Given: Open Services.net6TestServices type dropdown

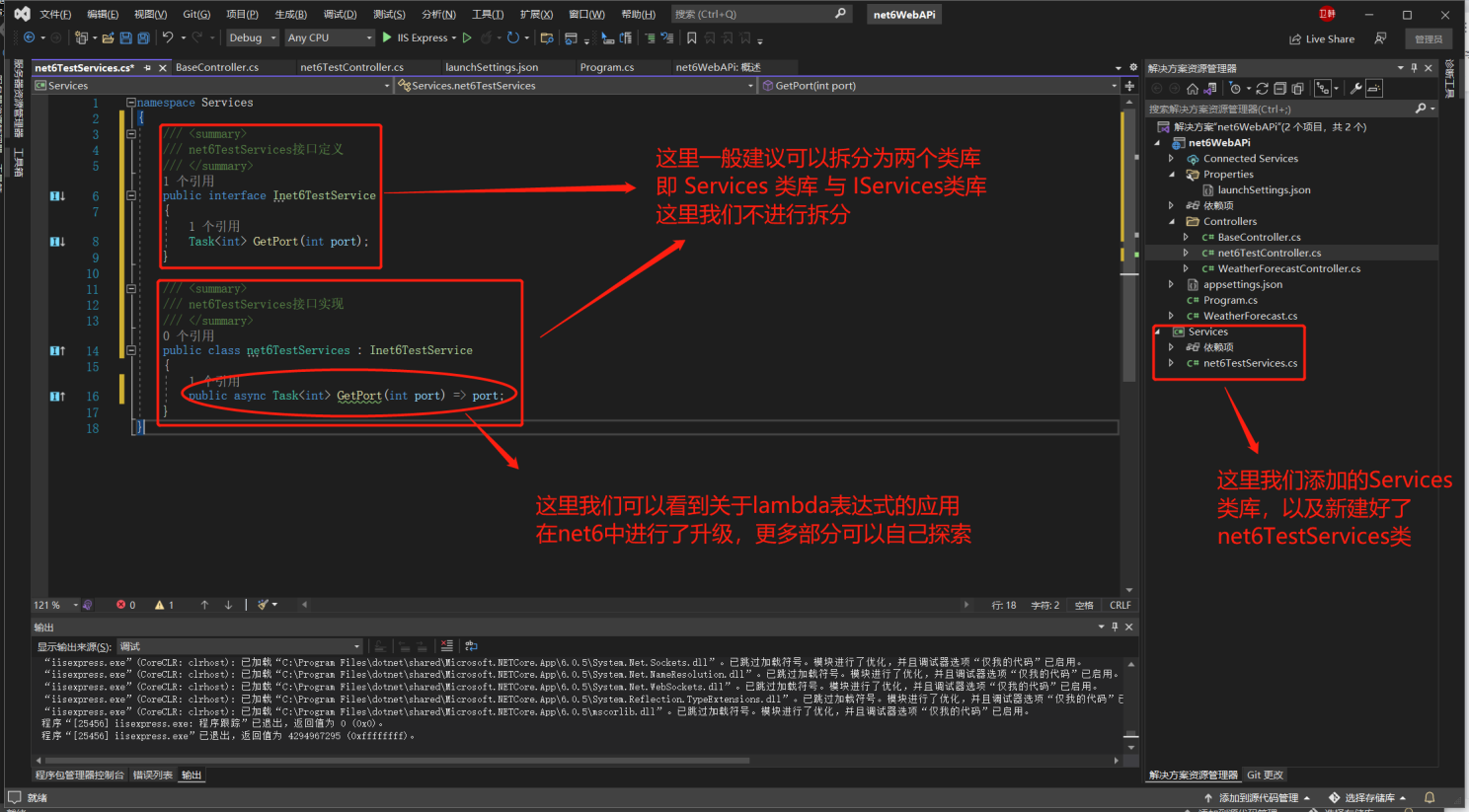Looking at the screenshot, I should point(576,86).
